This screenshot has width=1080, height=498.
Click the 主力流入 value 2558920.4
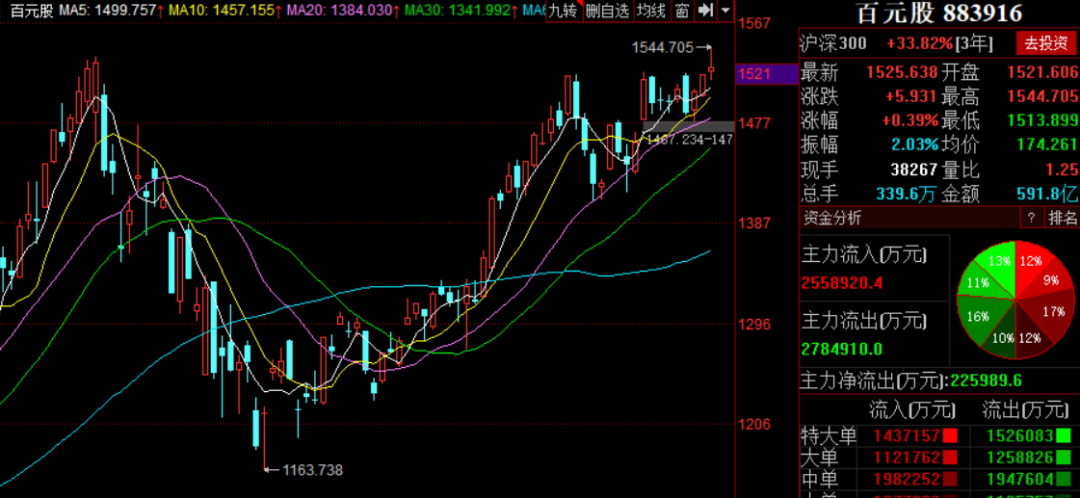click(842, 283)
